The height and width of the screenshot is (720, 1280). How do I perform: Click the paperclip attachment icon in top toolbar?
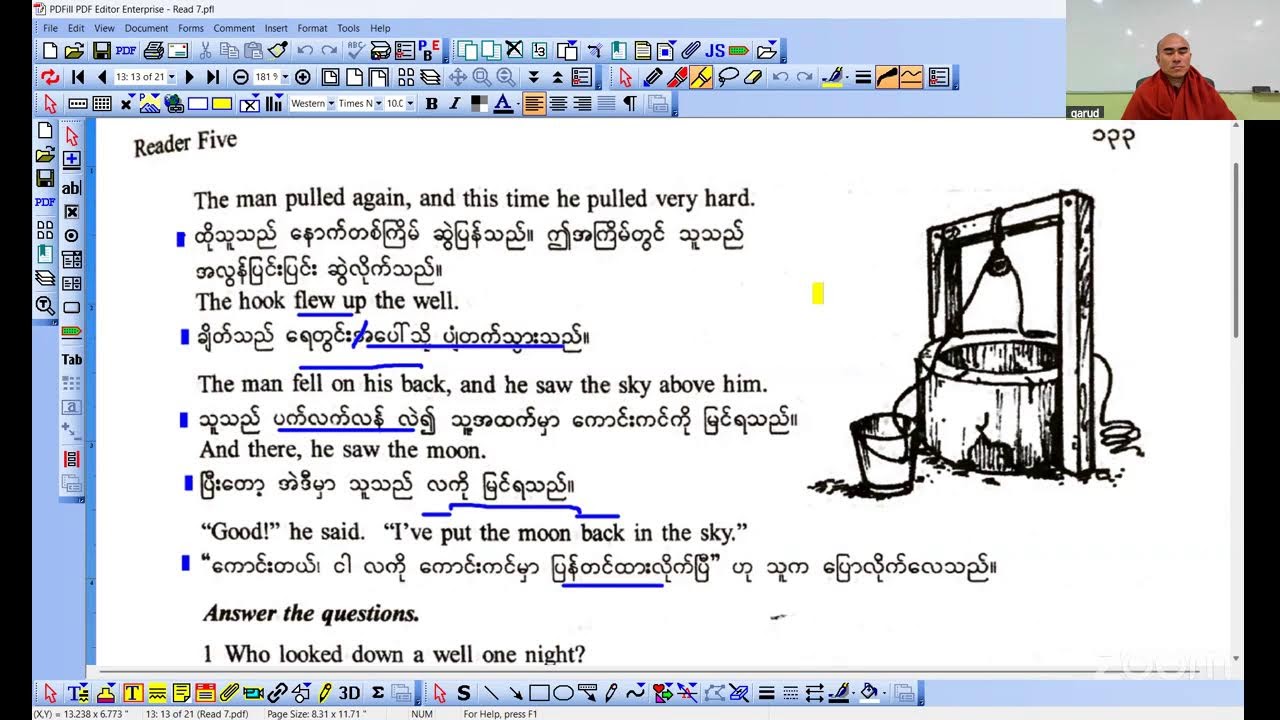(691, 50)
